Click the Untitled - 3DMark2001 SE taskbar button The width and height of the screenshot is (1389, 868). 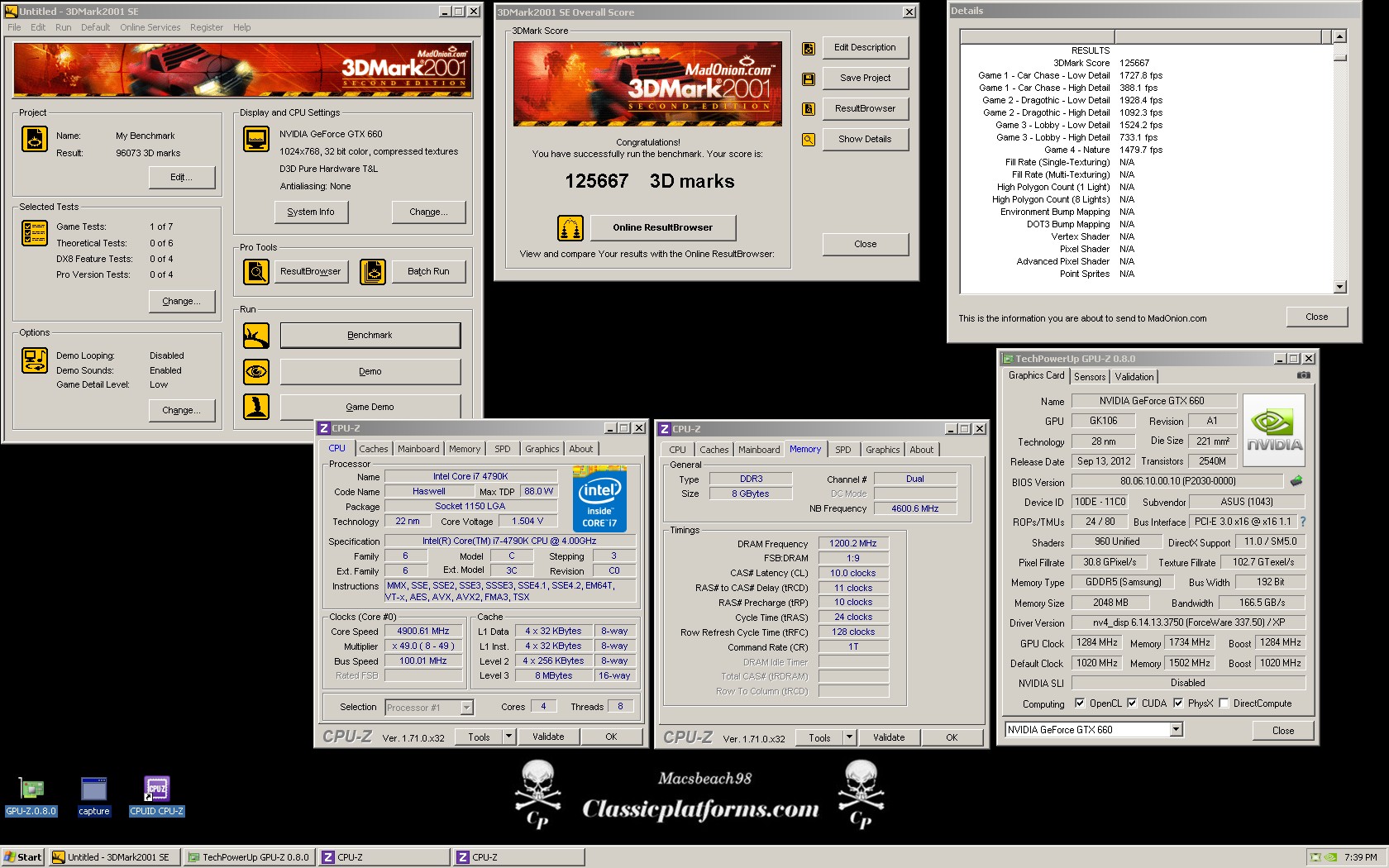(113, 857)
